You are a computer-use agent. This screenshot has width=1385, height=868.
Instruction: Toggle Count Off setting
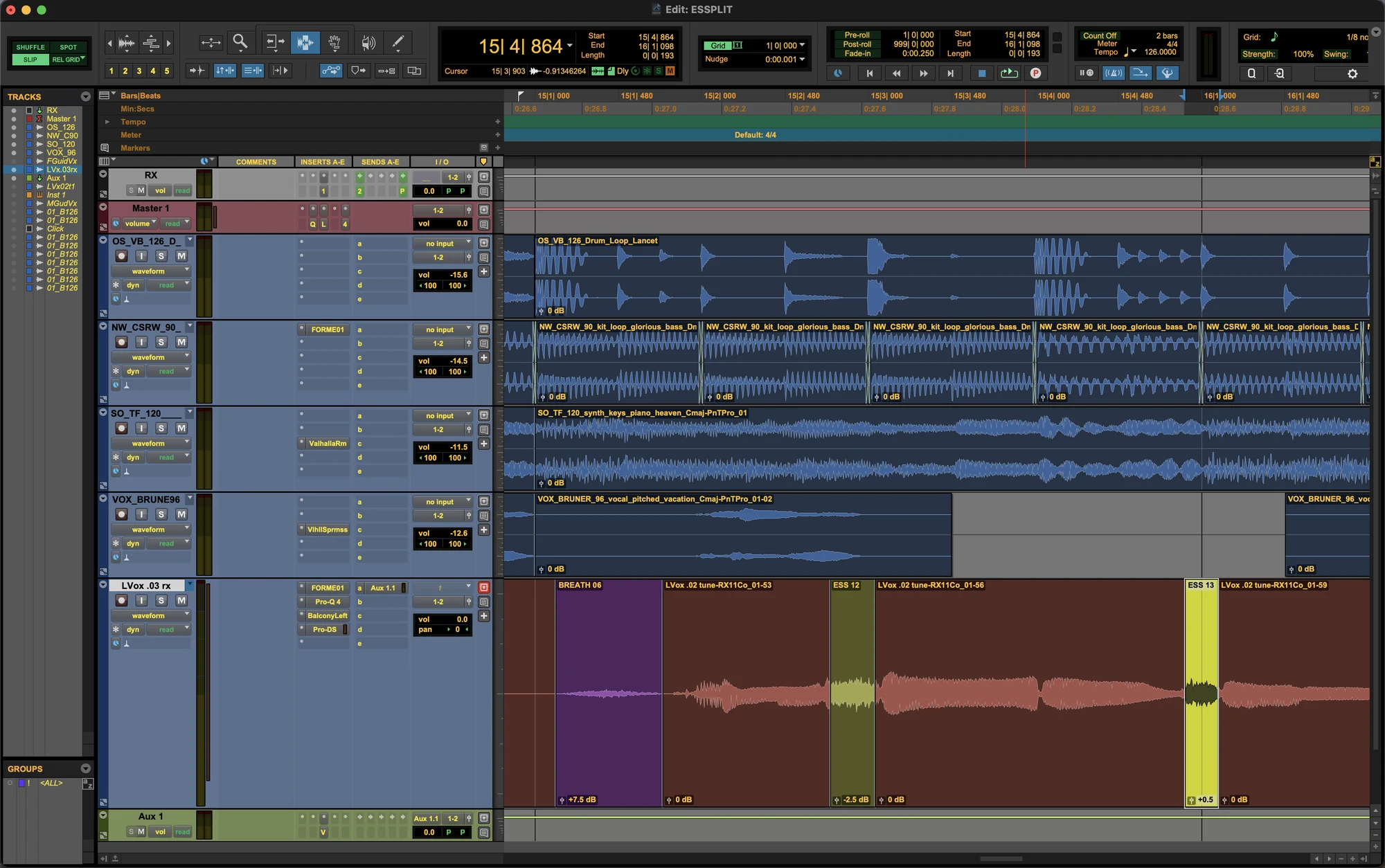[1099, 35]
